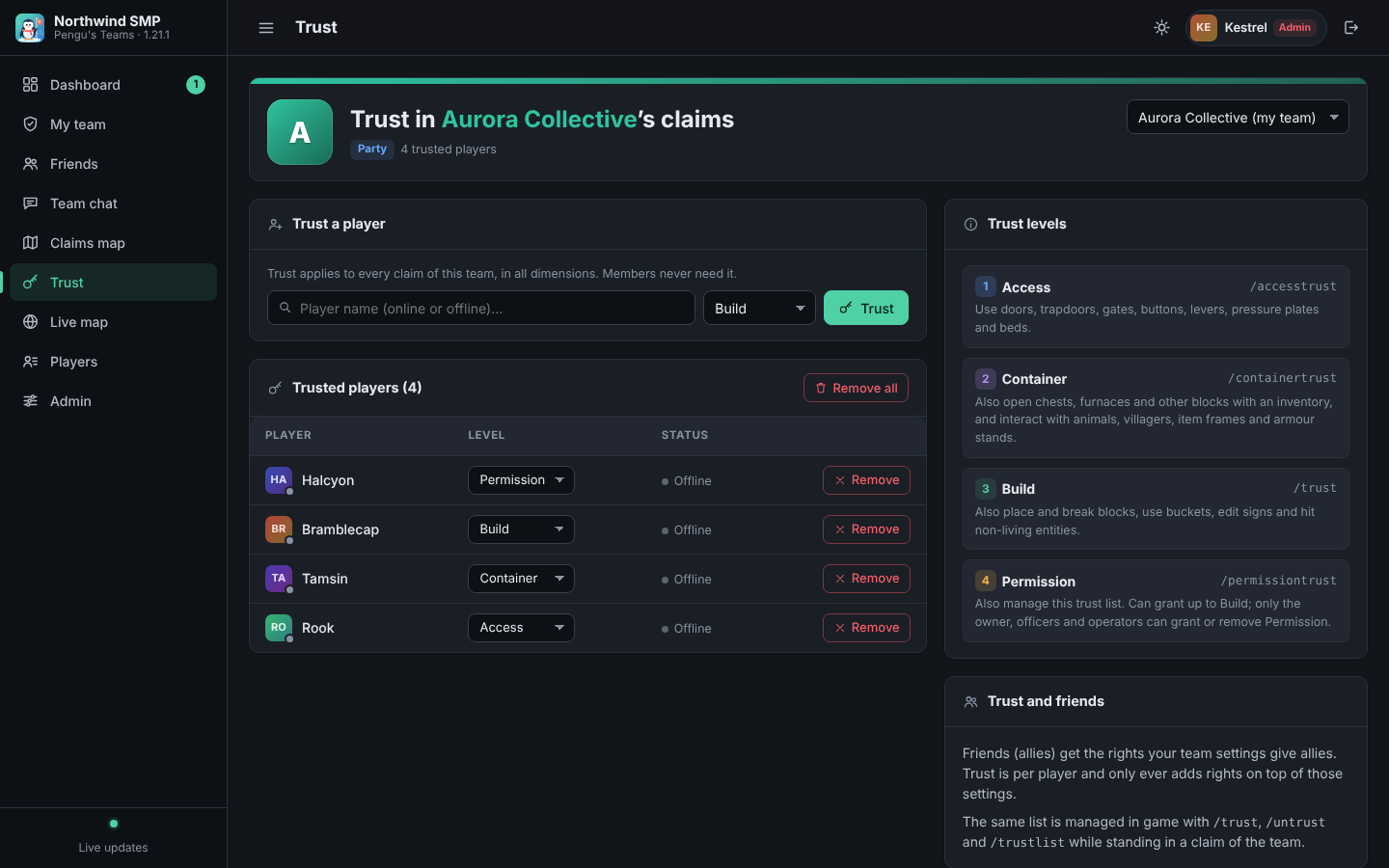Screen dimensions: 1389x868
Task: Open Team chat
Action: (113, 203)
